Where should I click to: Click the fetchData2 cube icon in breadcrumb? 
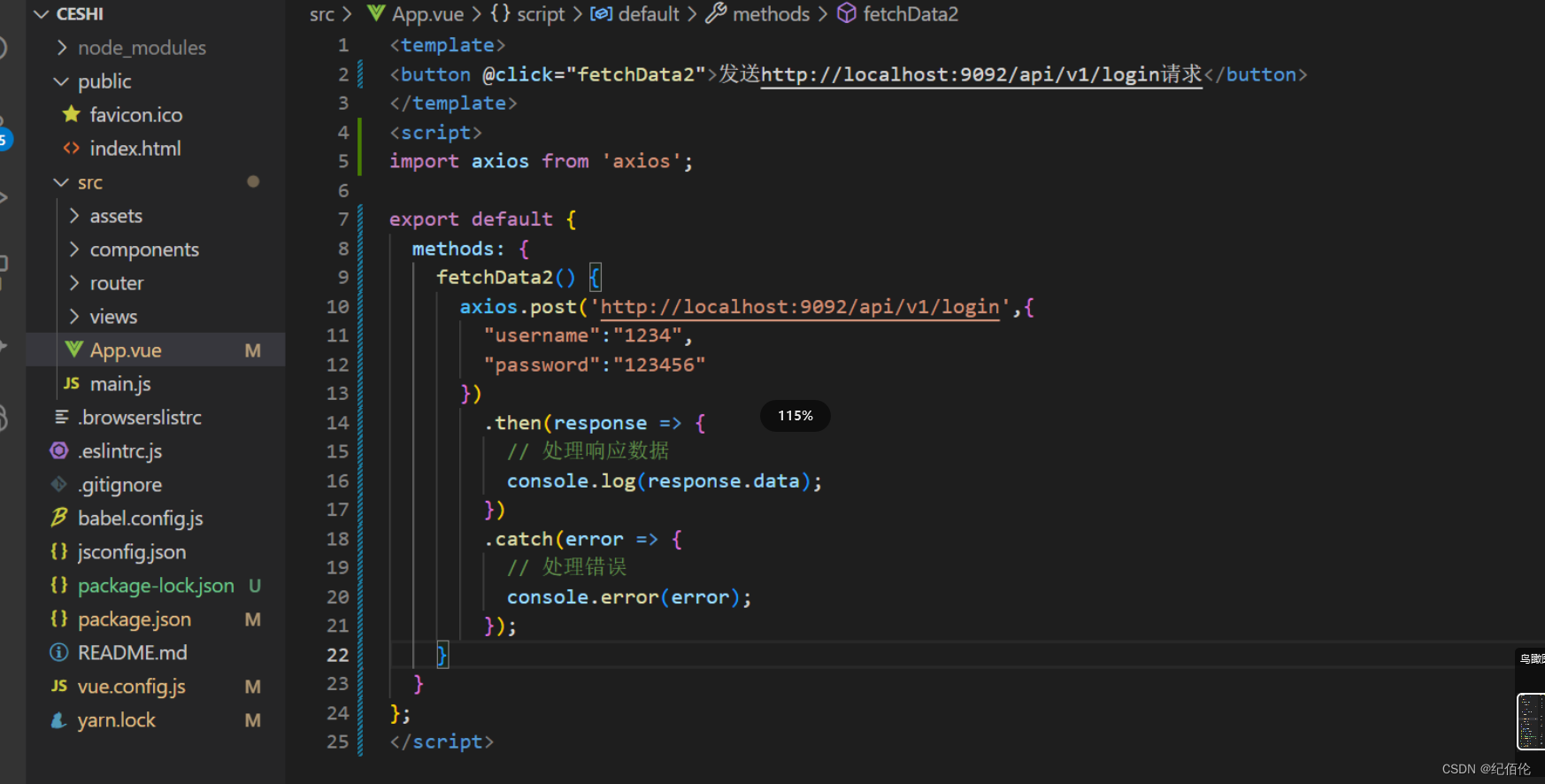click(847, 13)
